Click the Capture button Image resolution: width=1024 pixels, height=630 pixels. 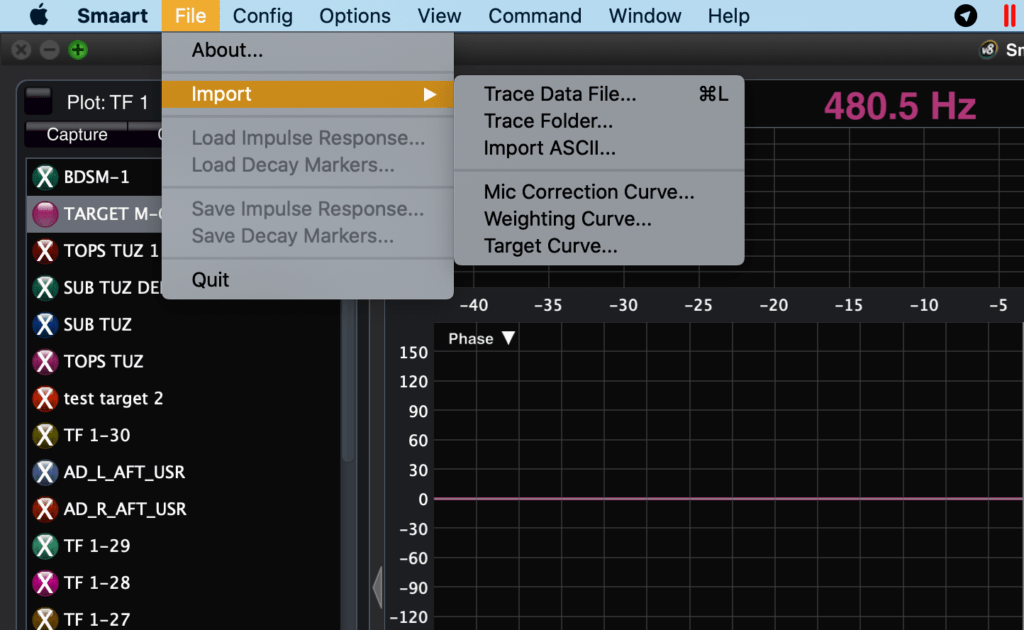pos(76,134)
